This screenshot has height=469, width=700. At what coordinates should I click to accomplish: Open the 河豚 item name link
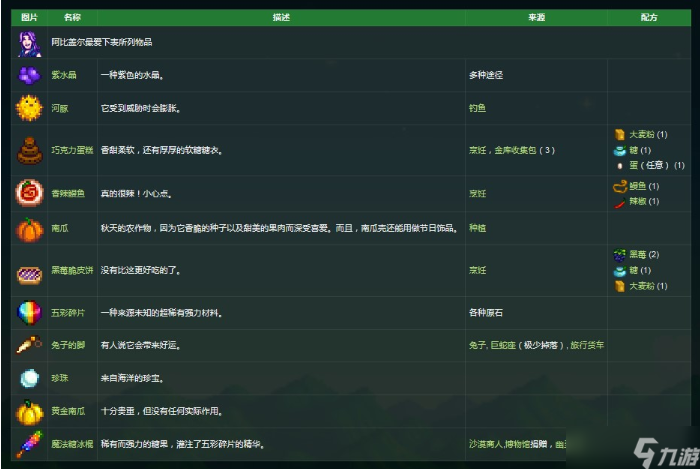point(60,108)
